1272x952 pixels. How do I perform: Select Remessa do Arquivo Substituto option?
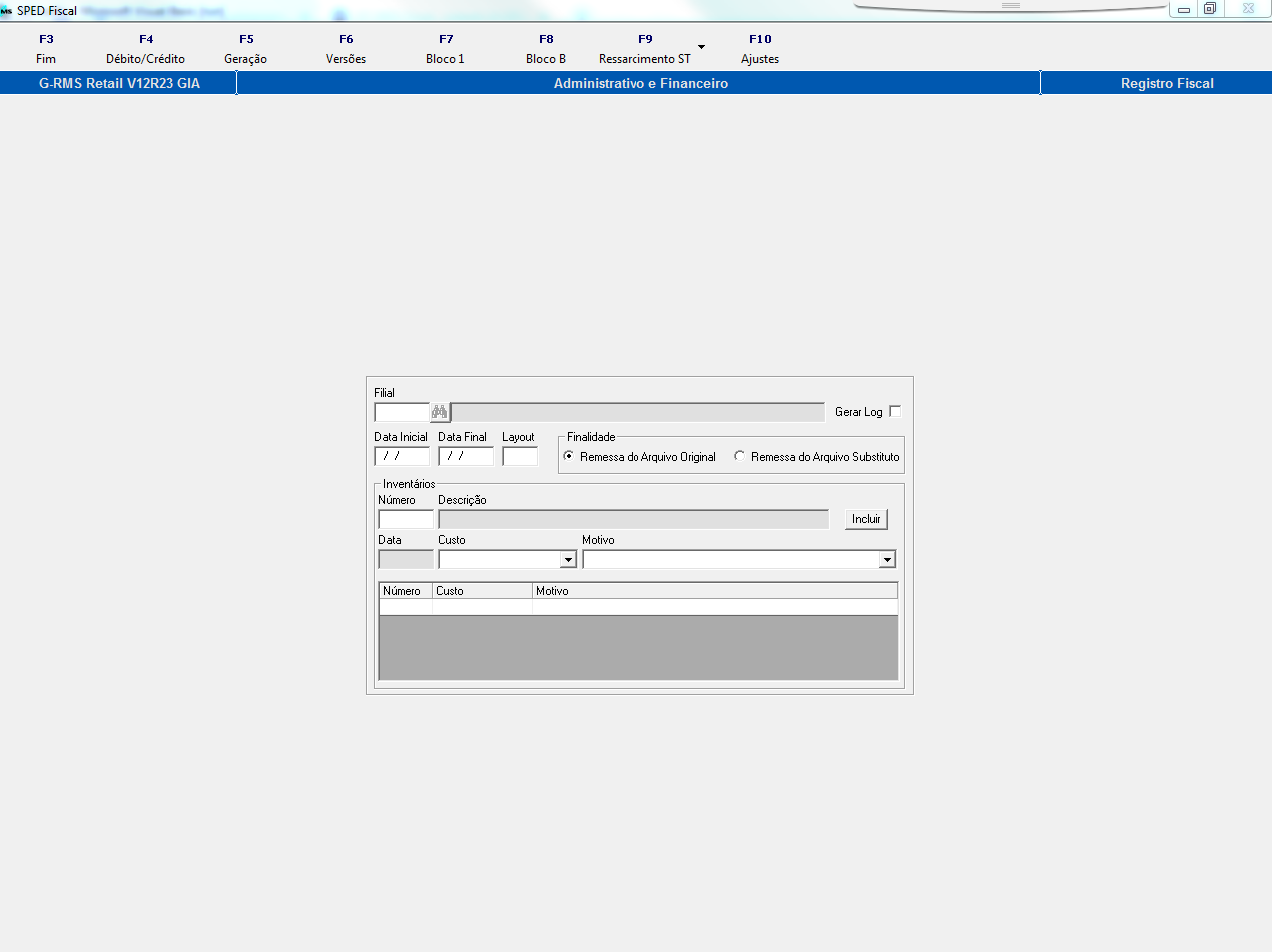pyautogui.click(x=817, y=457)
